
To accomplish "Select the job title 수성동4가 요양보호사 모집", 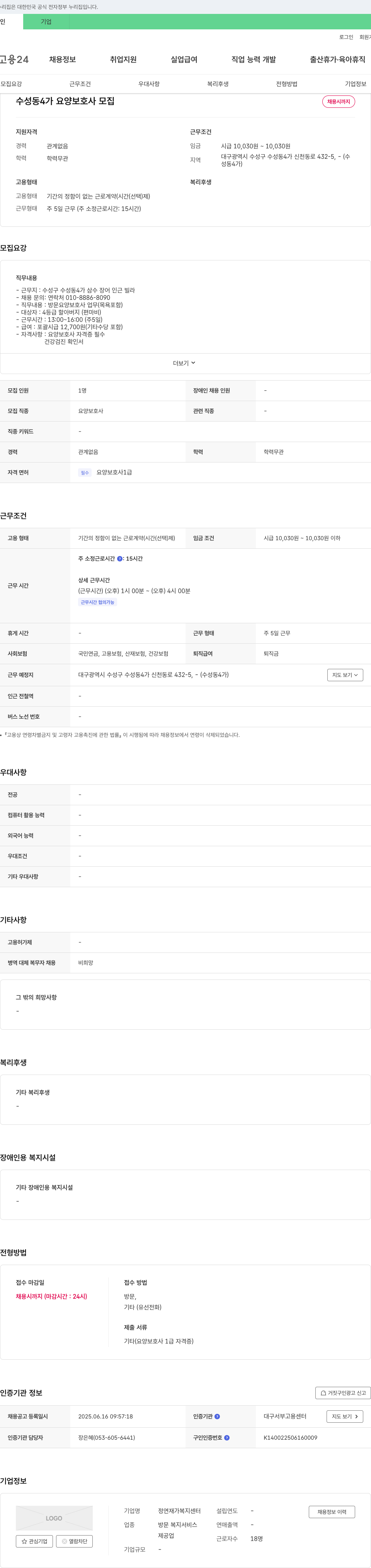I will click(65, 101).
